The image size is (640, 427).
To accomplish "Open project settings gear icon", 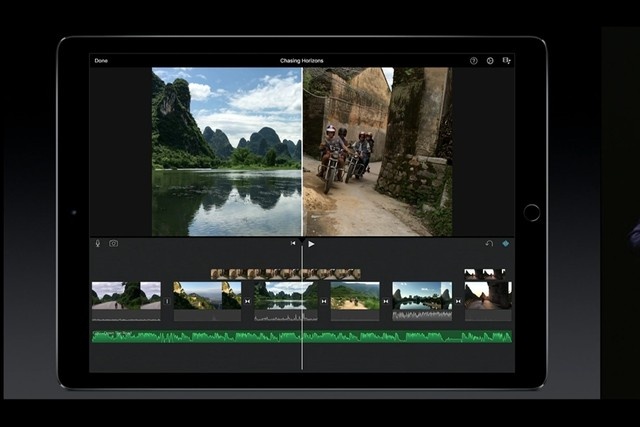I will click(x=490, y=61).
